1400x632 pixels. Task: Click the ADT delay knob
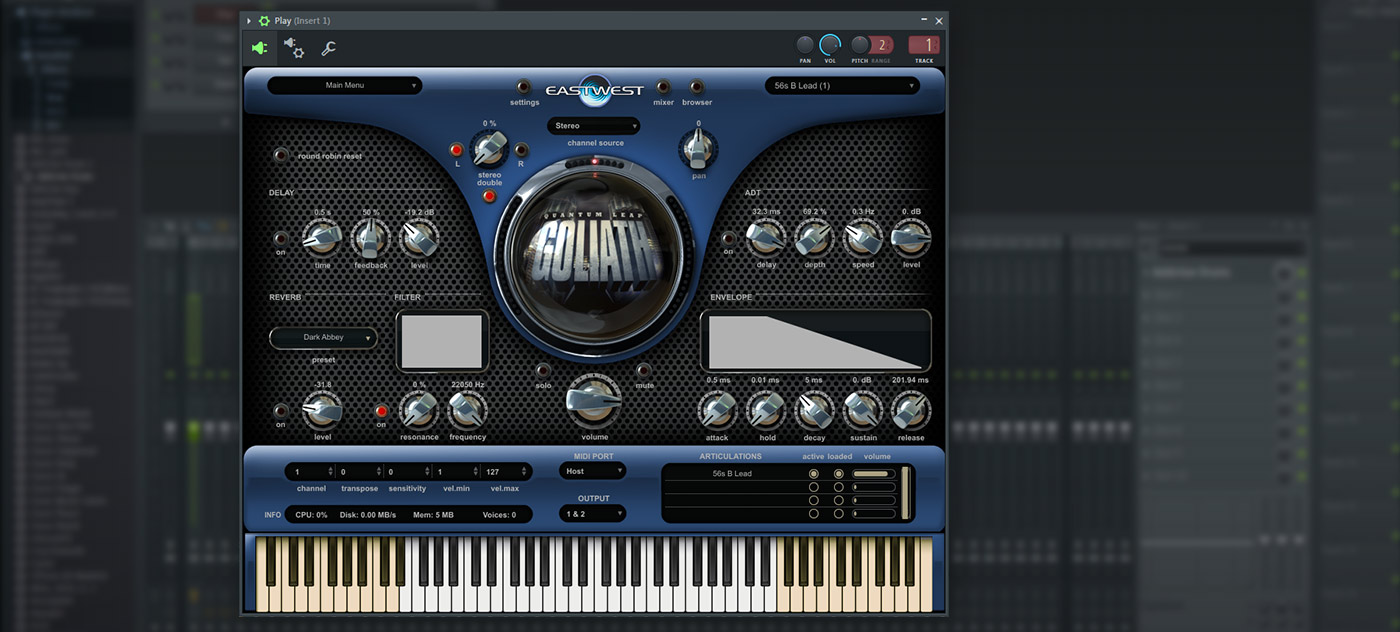click(x=766, y=238)
